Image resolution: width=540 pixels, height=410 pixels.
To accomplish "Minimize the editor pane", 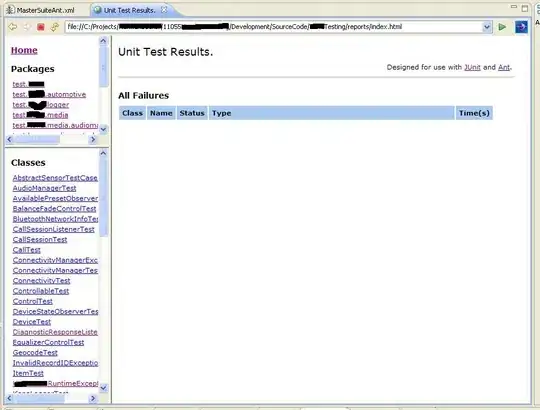I will click(514, 7).
